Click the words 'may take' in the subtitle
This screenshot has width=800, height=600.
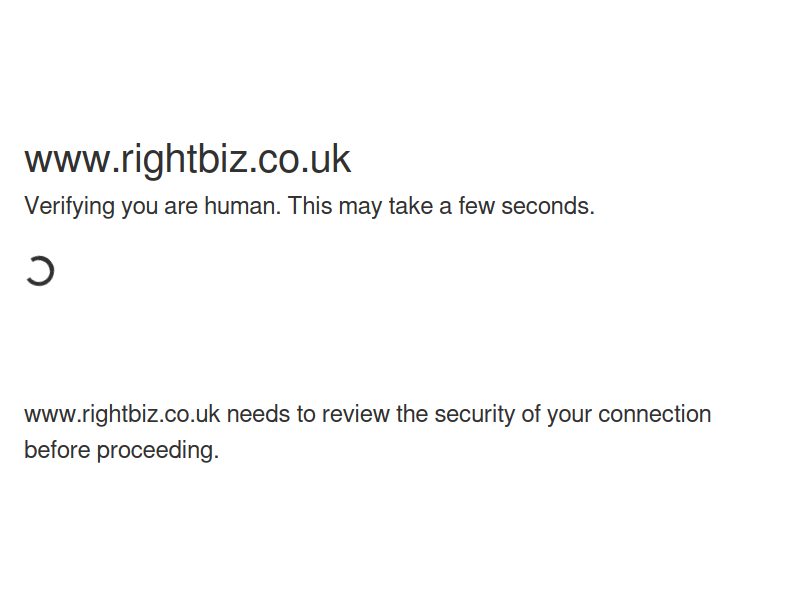(385, 206)
